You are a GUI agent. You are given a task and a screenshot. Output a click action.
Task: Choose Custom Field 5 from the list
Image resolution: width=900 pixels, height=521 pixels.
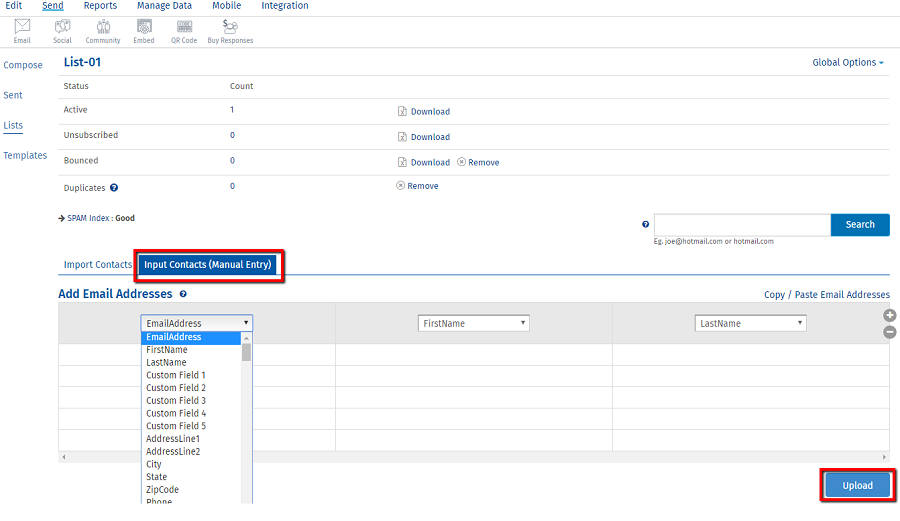pyautogui.click(x=191, y=426)
